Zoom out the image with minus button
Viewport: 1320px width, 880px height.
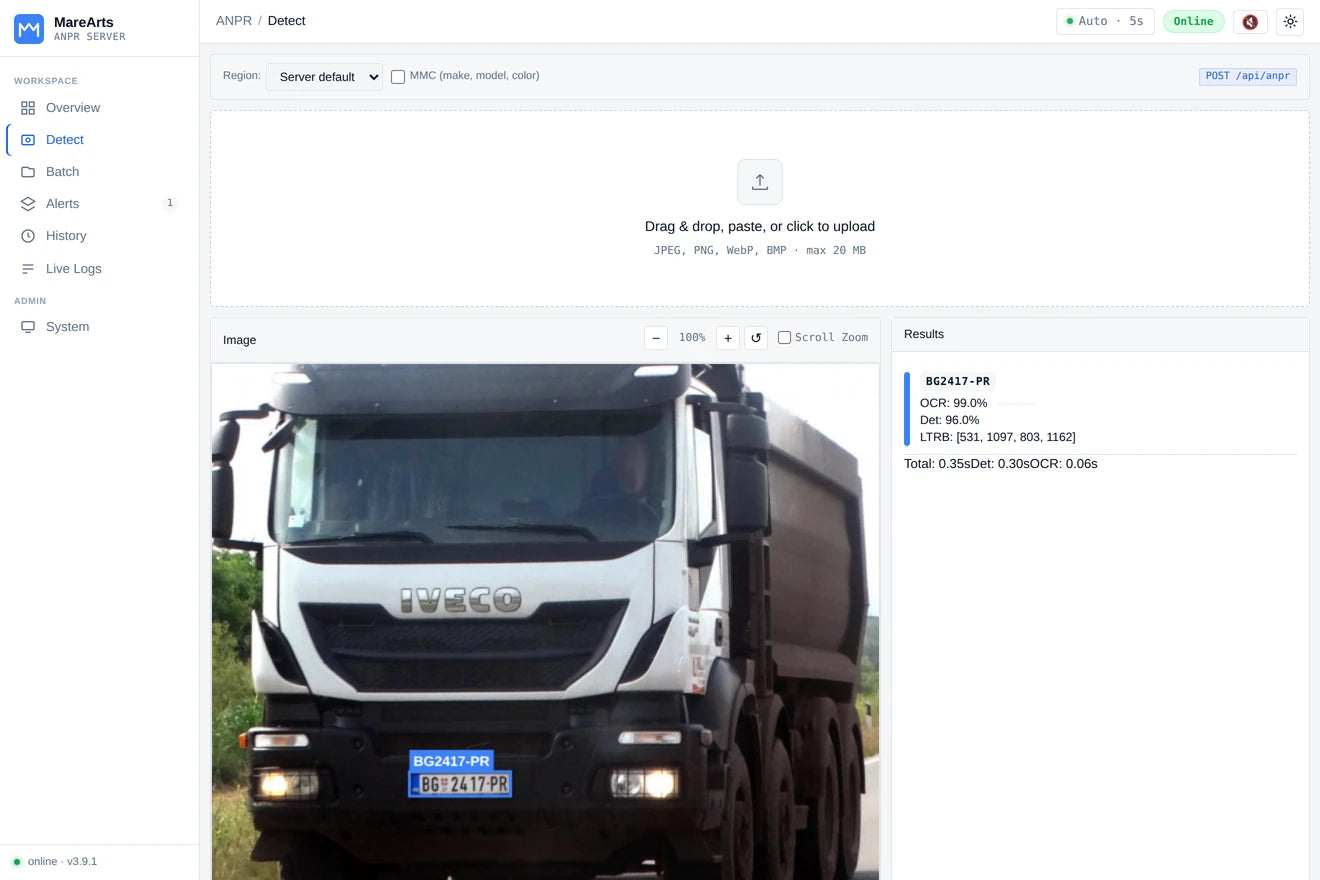(656, 338)
